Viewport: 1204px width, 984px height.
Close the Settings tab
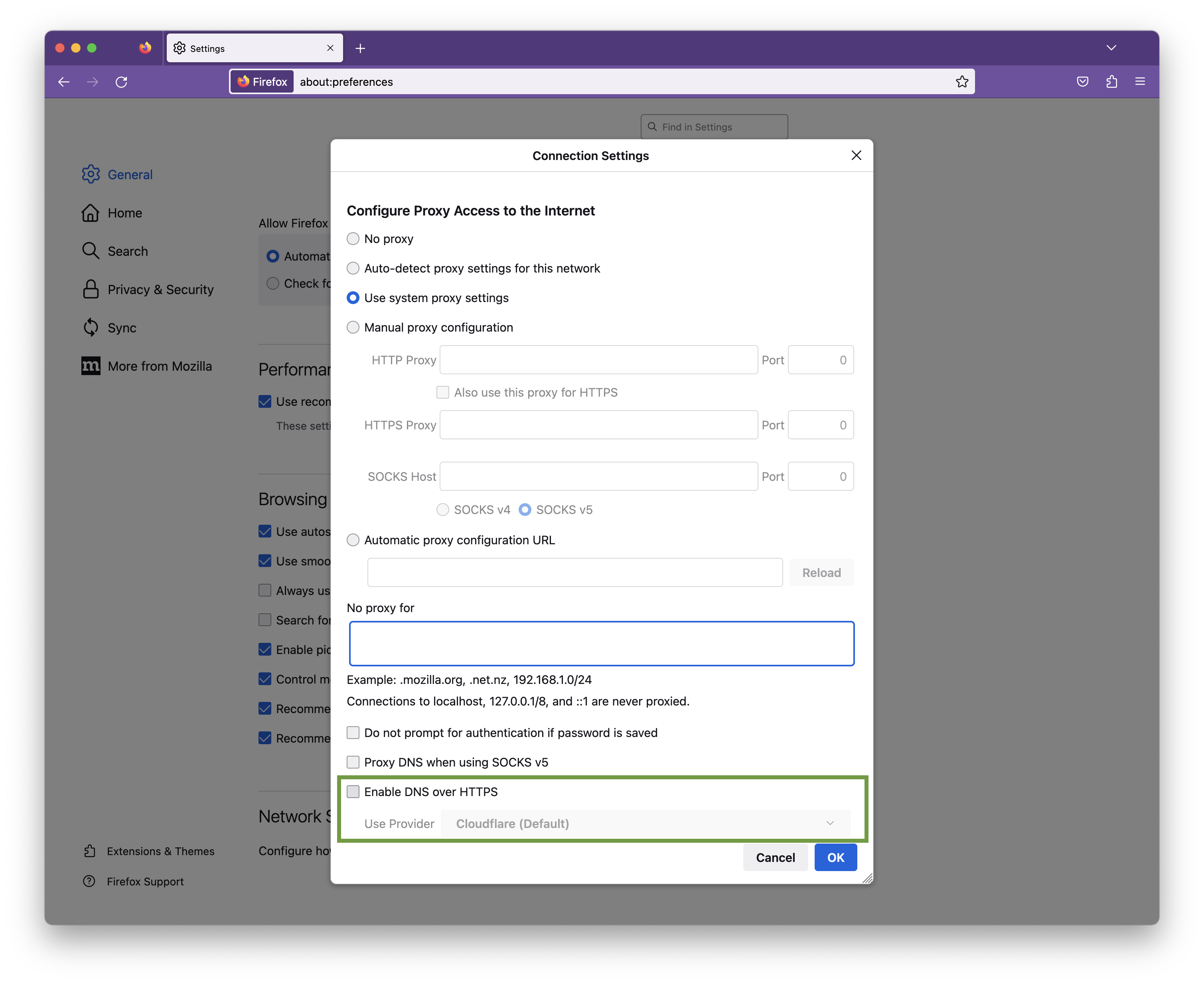click(330, 48)
